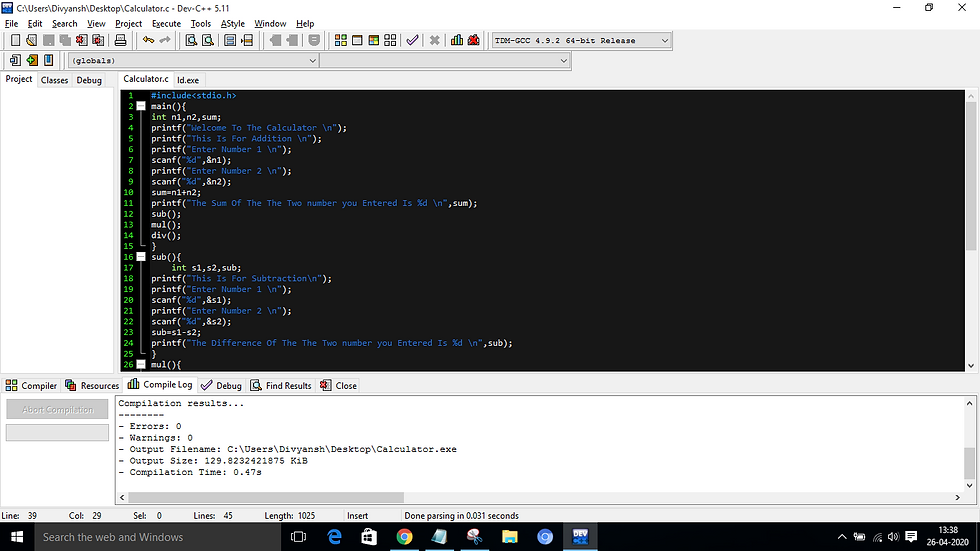
Task: Open File Explorer from the taskbar
Action: (510, 537)
